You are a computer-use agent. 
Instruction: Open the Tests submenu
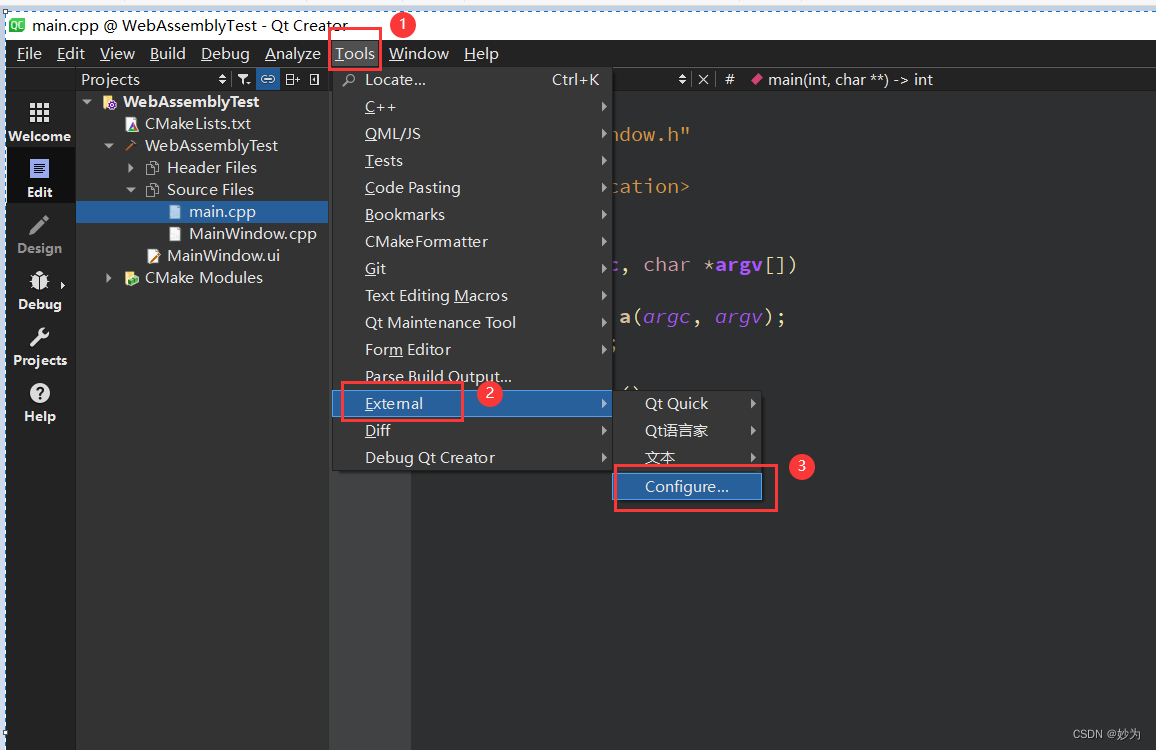(472, 161)
